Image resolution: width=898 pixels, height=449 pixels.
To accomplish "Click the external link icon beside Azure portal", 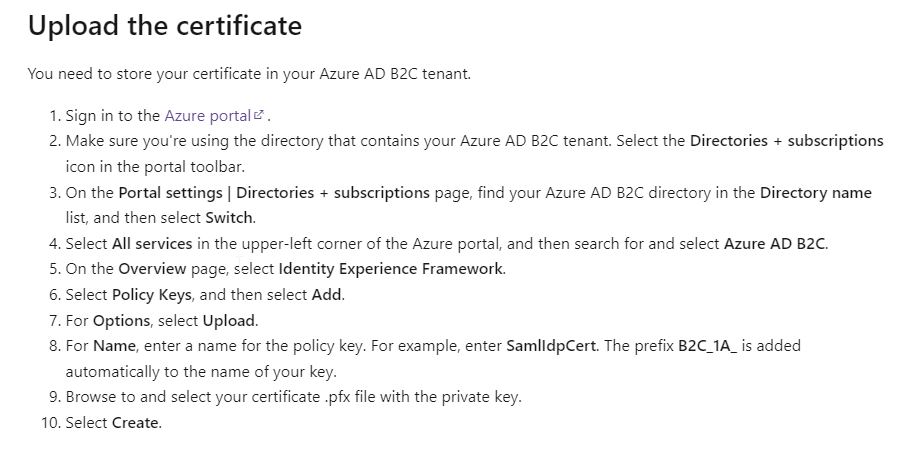I will [258, 115].
